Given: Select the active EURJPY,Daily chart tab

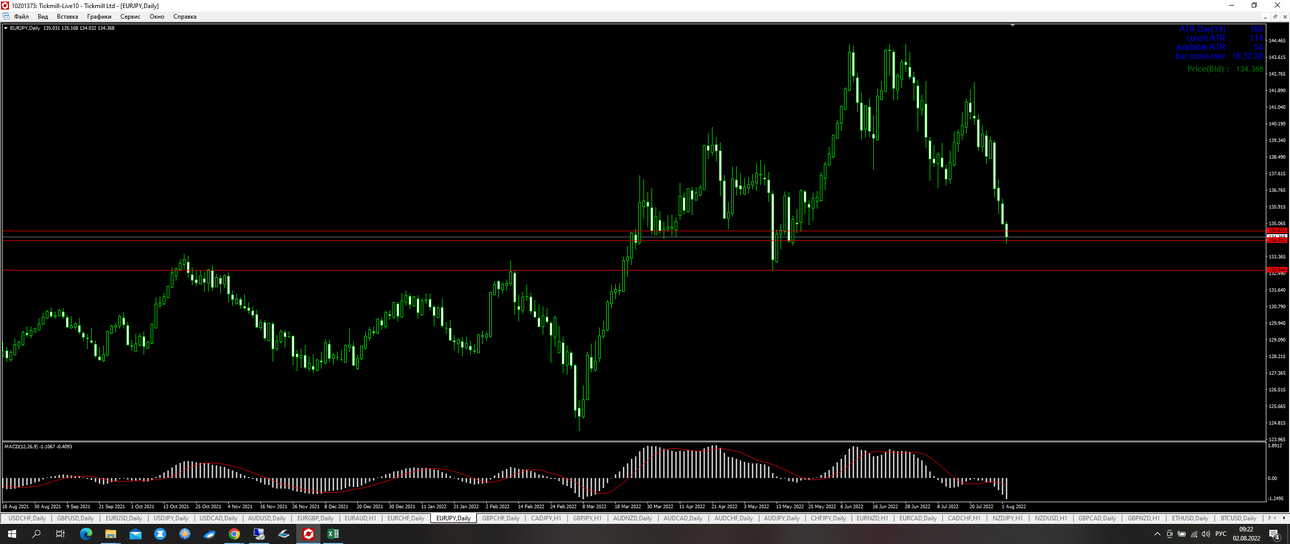Looking at the screenshot, I should click(x=454, y=518).
